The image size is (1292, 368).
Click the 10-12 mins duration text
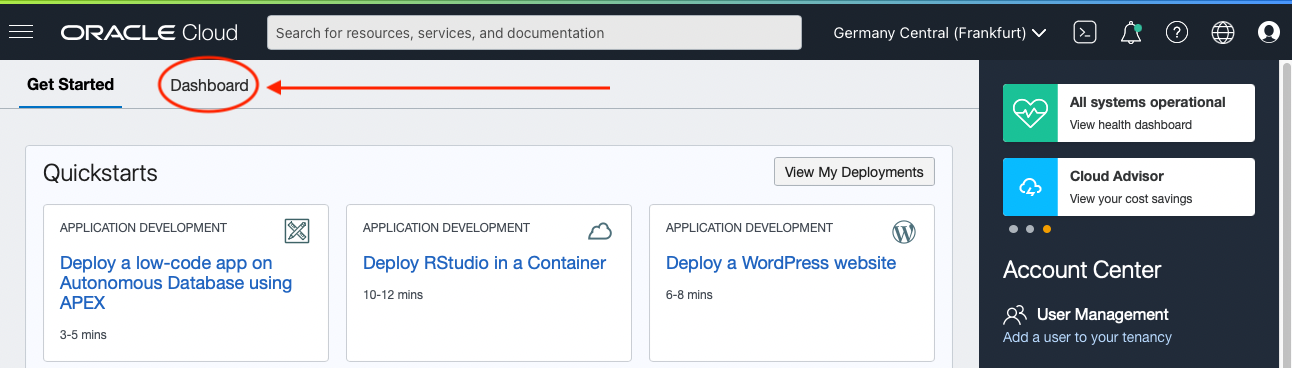coord(393,295)
